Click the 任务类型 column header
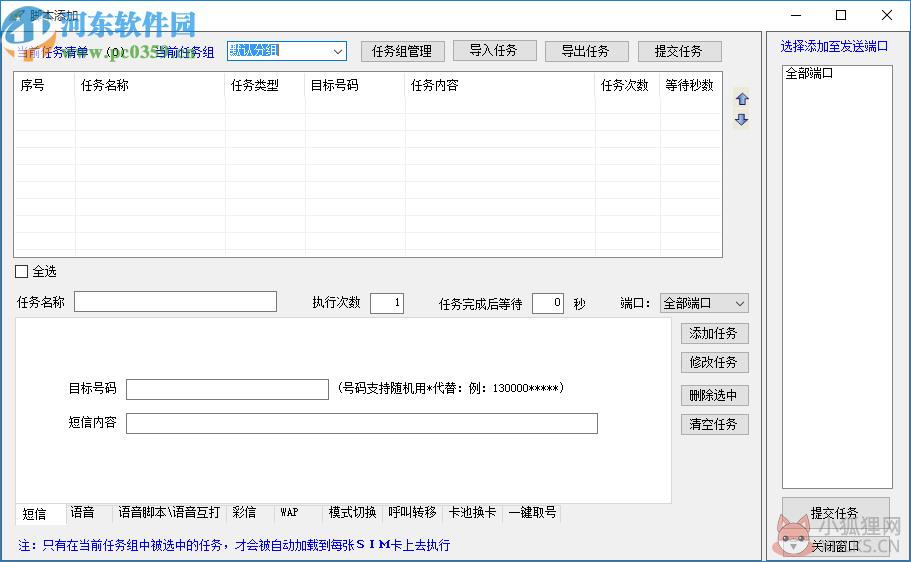This screenshot has height=562, width=911. coord(265,85)
